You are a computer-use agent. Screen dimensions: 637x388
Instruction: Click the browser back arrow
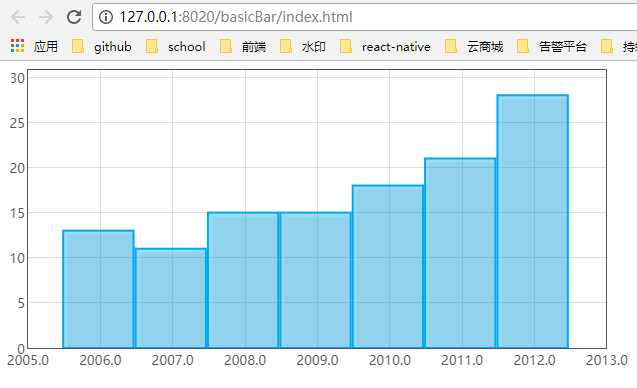18,17
